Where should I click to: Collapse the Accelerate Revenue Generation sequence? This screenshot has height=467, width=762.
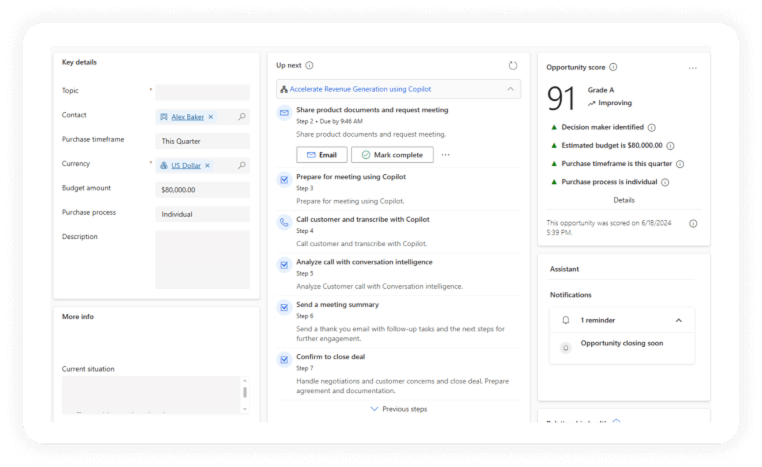(510, 89)
